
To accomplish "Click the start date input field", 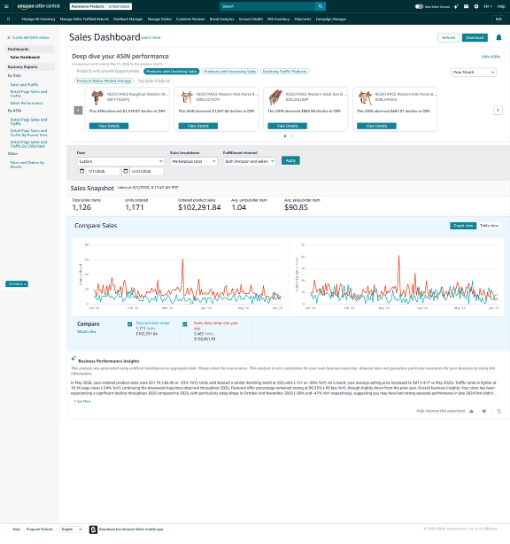I will coord(103,171).
